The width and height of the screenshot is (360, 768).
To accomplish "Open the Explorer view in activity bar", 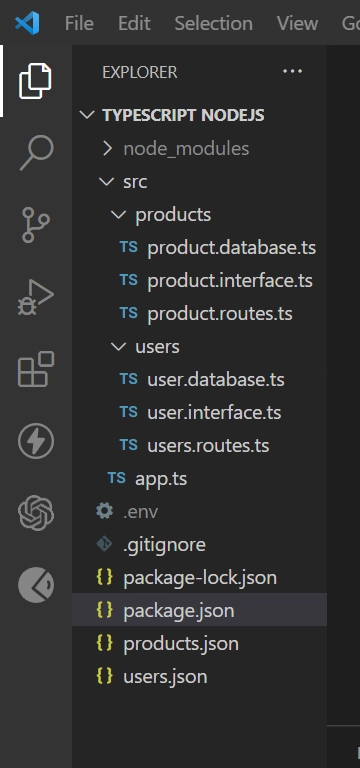I will (35, 81).
